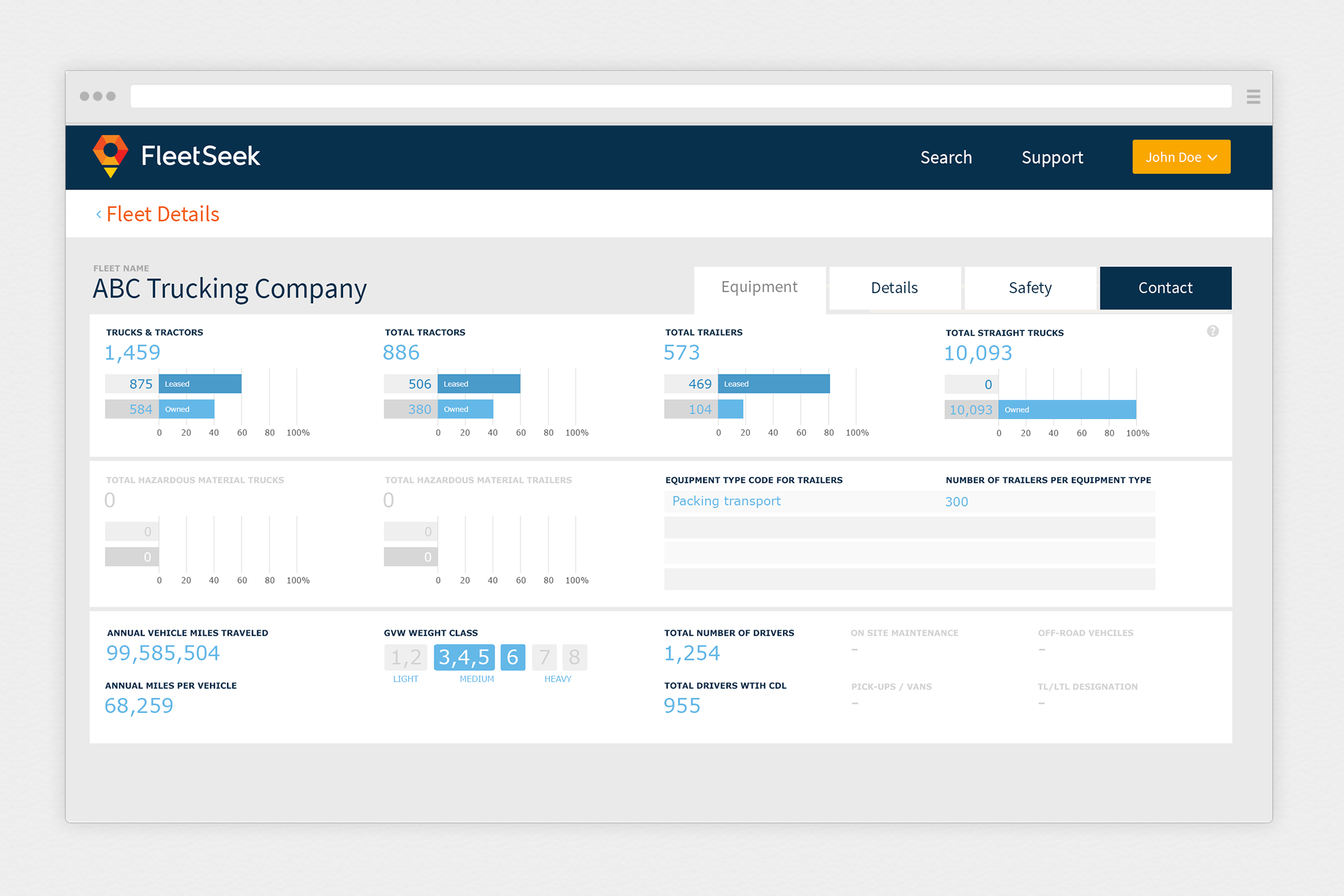Toggle GVW weight class 3,4,5 box
Screen dimensions: 1344x896
(x=464, y=657)
